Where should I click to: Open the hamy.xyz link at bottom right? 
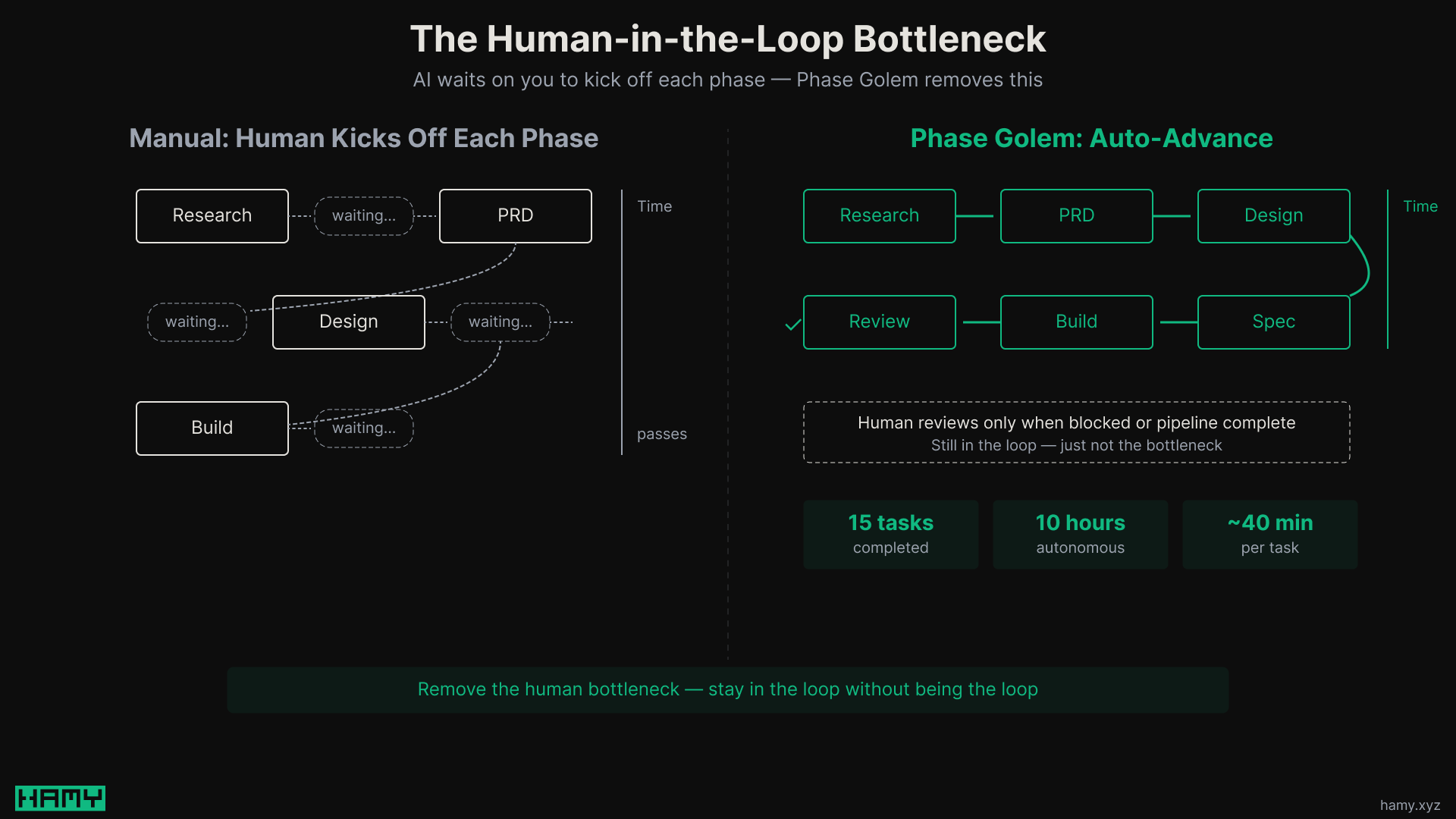(1412, 805)
